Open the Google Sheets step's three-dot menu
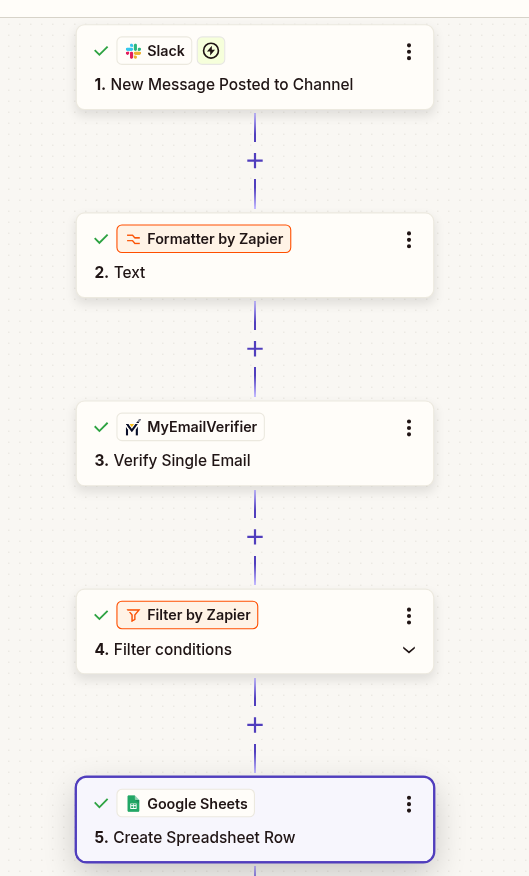 click(x=409, y=804)
